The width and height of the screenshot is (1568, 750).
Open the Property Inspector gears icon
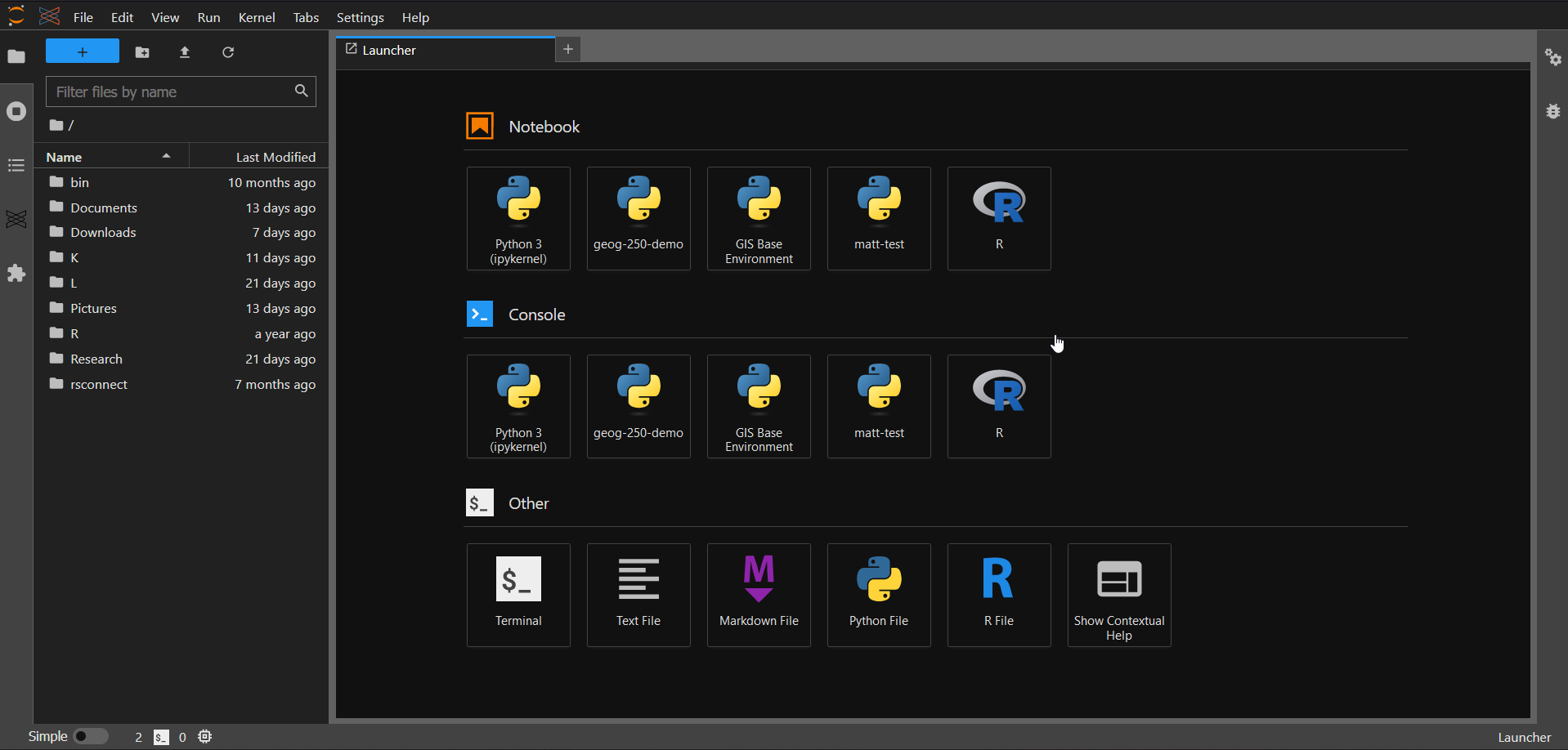coord(1552,57)
